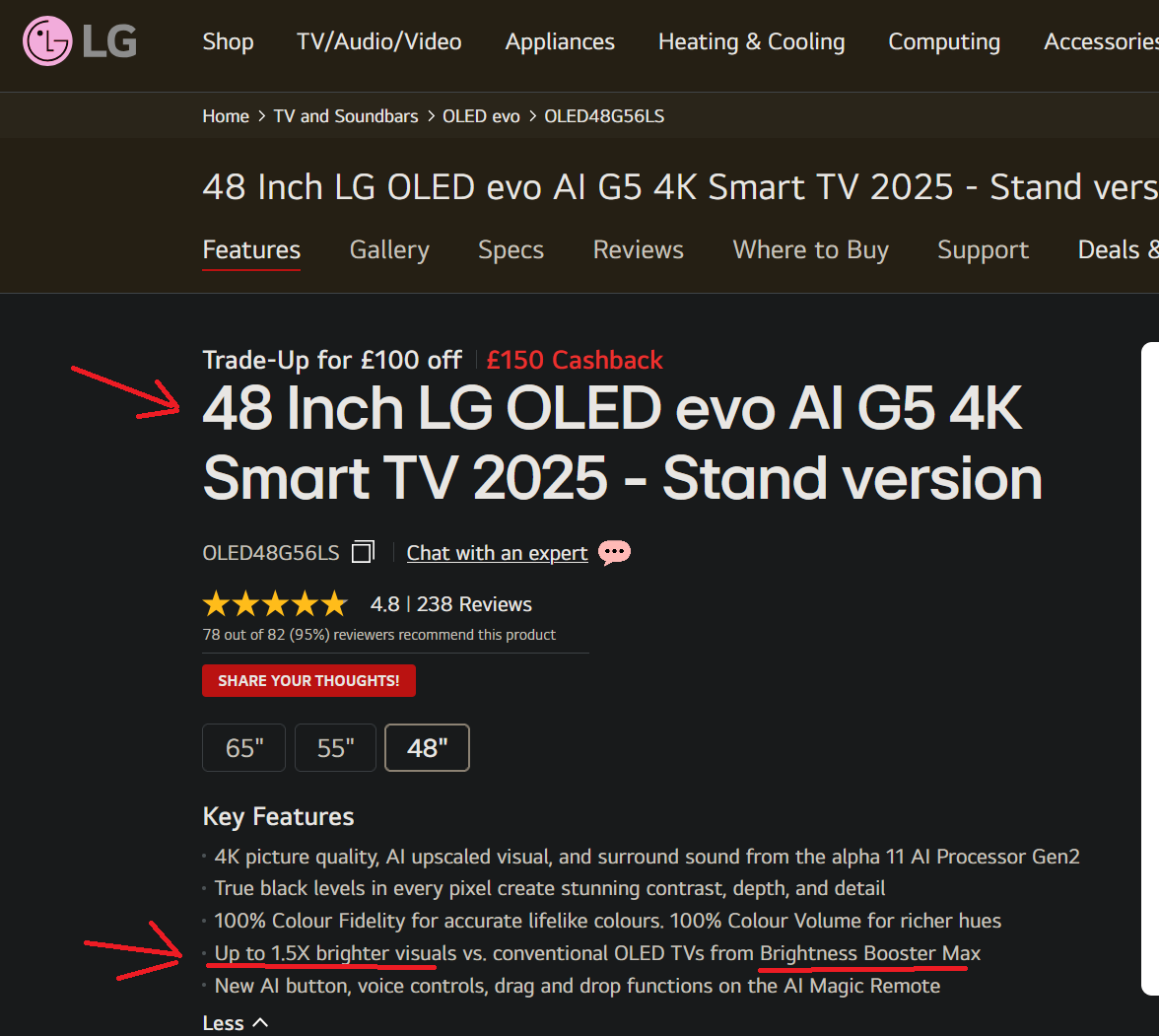Open the Computing menu
Screen dimensions: 1159x1036
click(x=943, y=41)
